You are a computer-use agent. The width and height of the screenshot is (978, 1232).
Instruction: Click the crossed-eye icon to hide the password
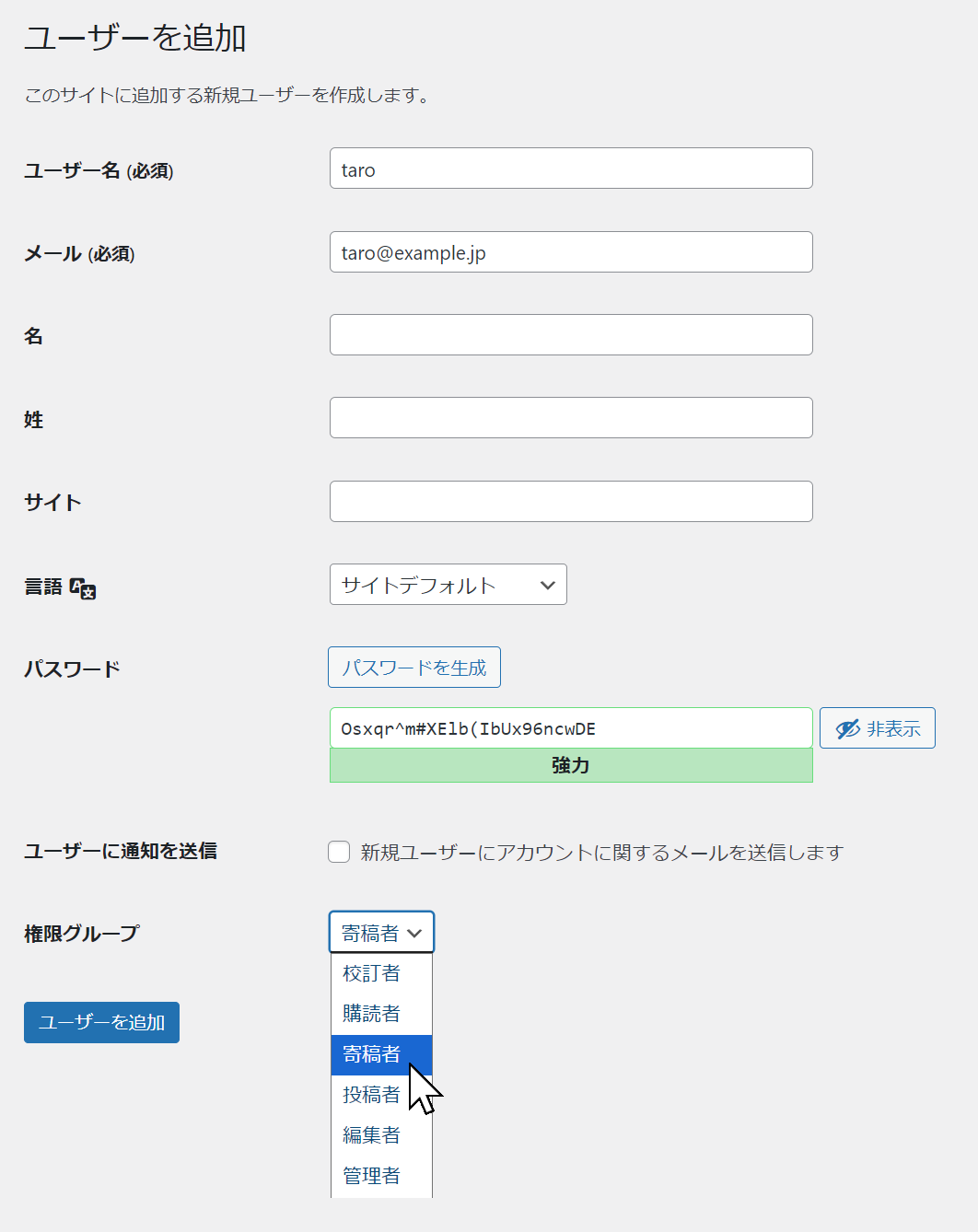pyautogui.click(x=847, y=728)
